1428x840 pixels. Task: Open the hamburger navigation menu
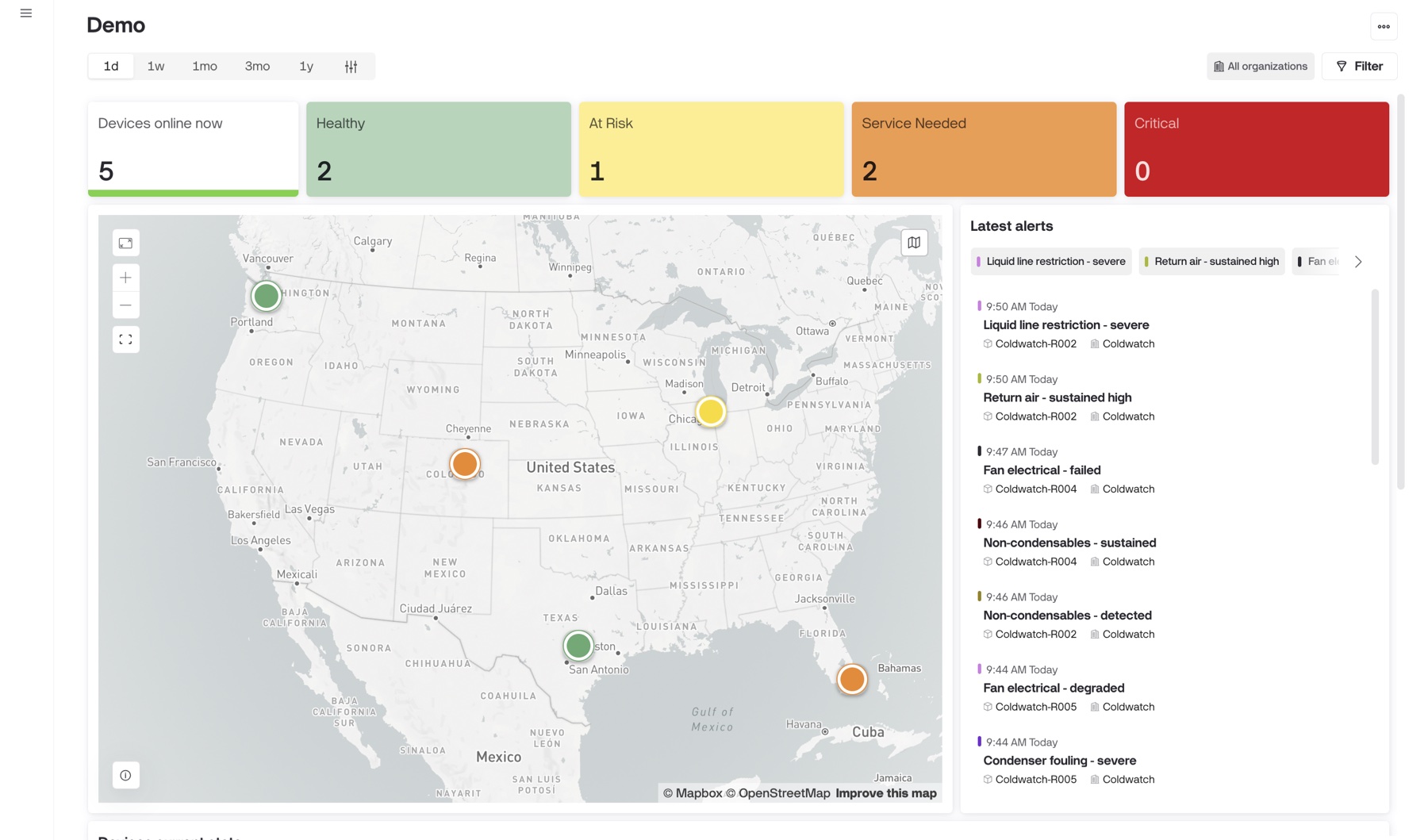coord(26,13)
